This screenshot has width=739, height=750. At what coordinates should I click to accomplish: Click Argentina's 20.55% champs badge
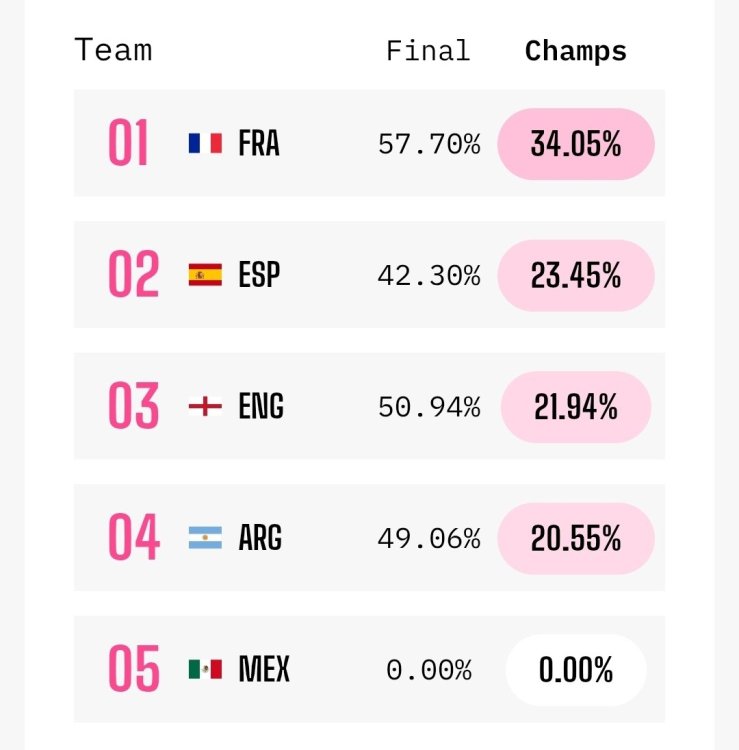(576, 539)
